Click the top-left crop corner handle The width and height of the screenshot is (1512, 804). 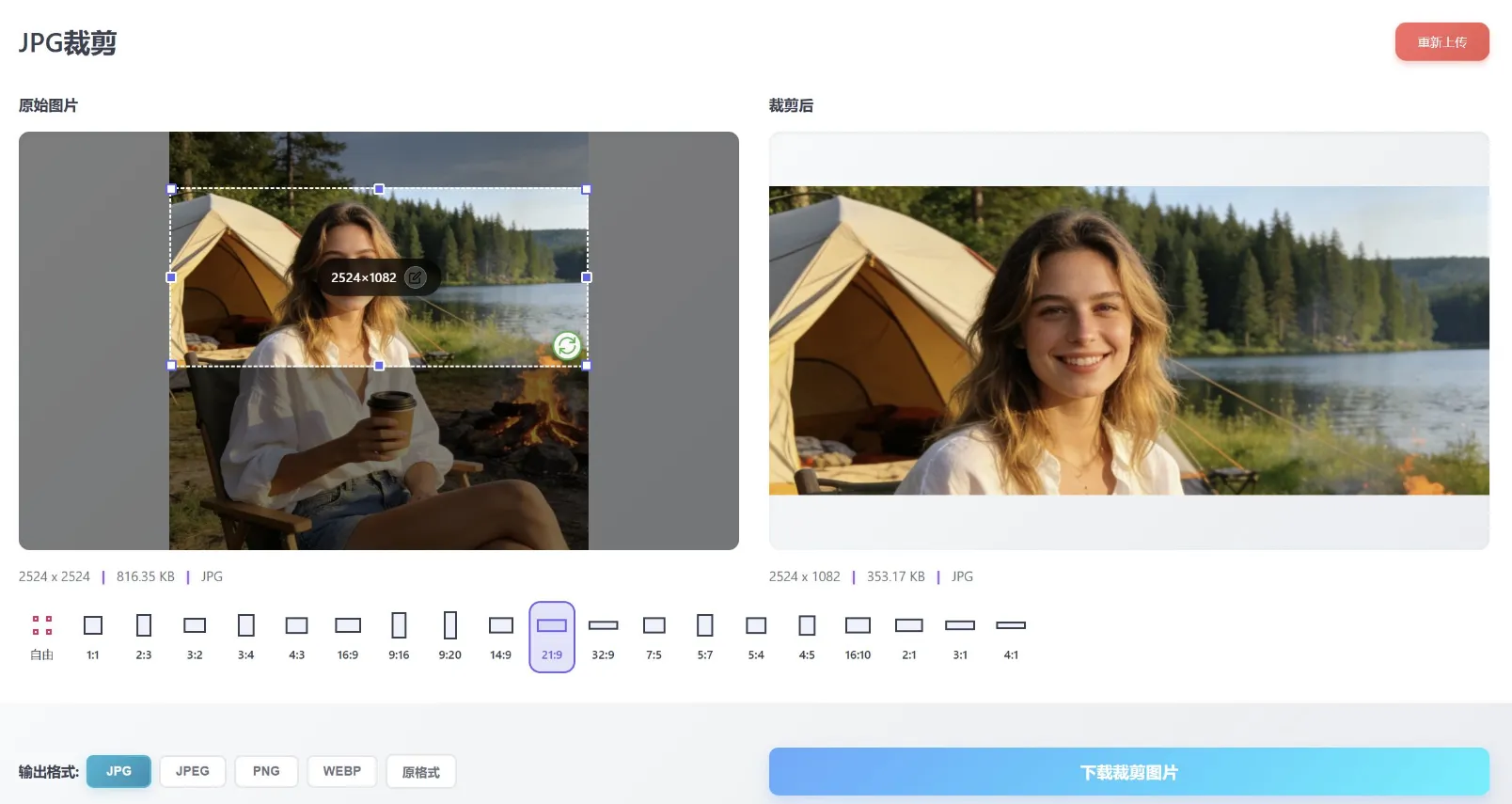coord(171,189)
